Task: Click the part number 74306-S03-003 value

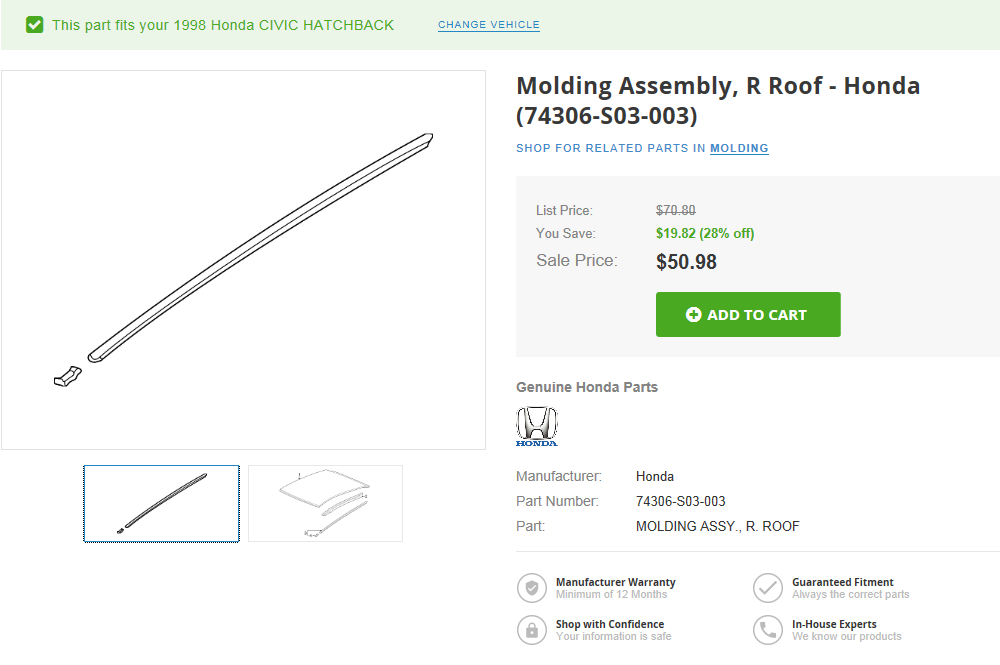Action: (x=681, y=501)
